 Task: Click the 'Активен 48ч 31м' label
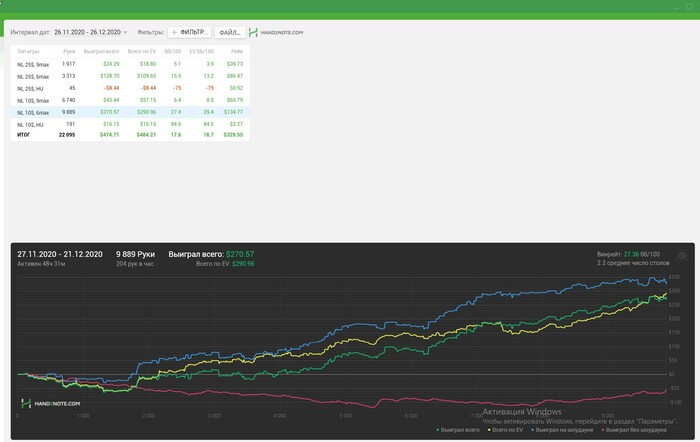pos(41,264)
